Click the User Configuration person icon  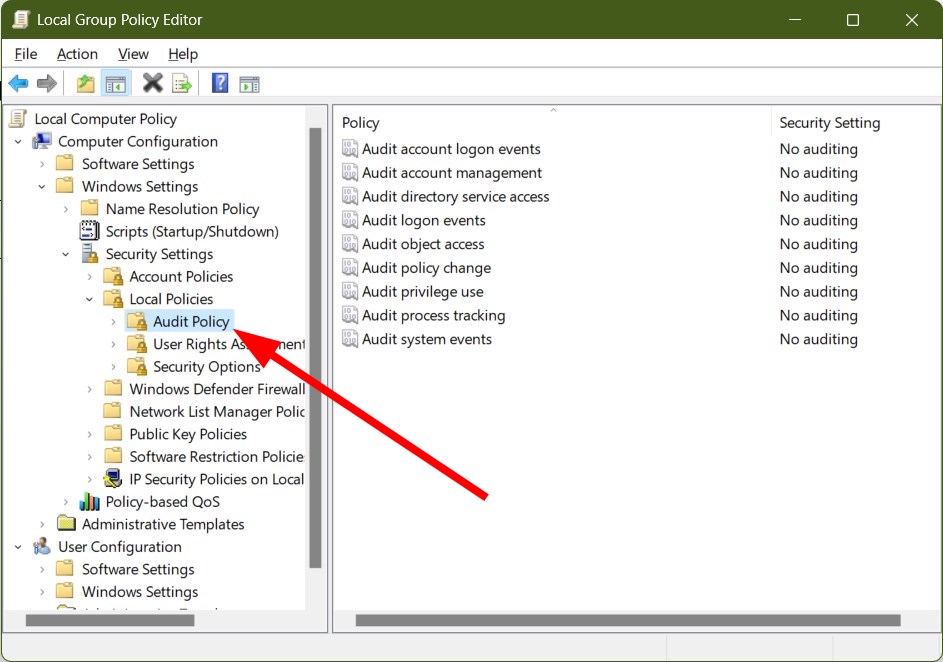(42, 546)
